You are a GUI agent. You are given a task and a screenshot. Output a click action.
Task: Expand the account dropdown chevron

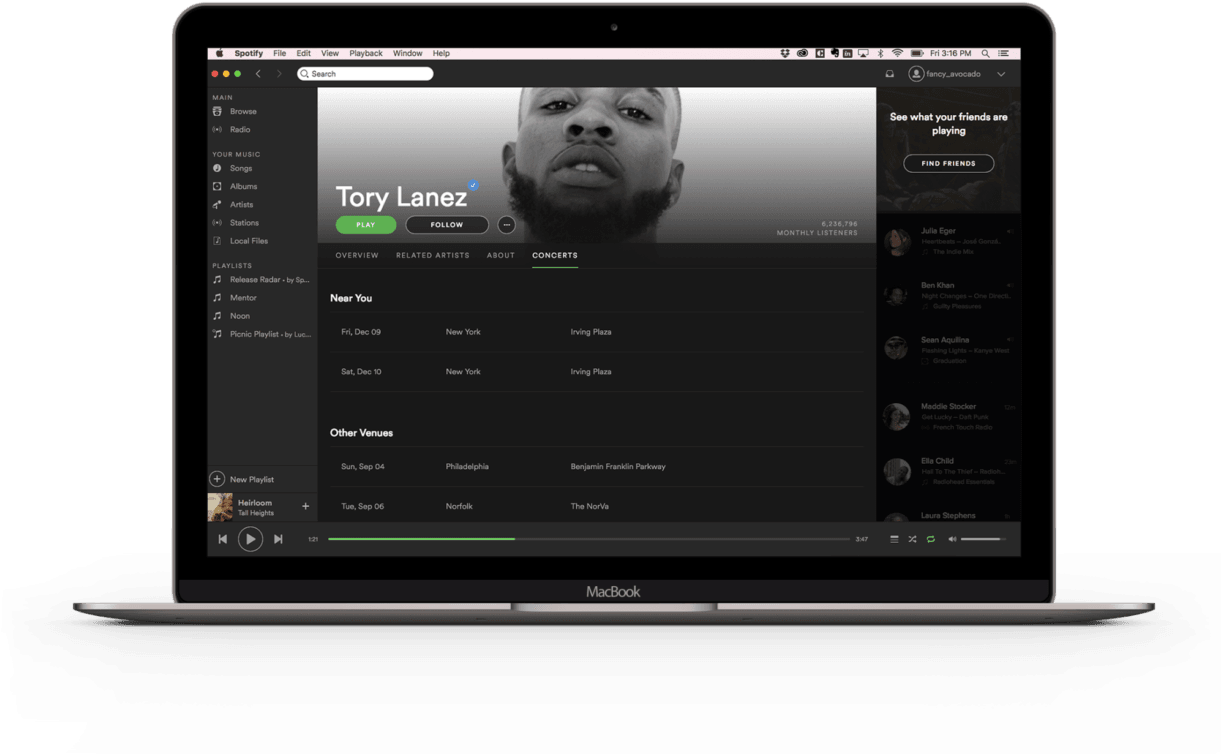click(x=1001, y=74)
